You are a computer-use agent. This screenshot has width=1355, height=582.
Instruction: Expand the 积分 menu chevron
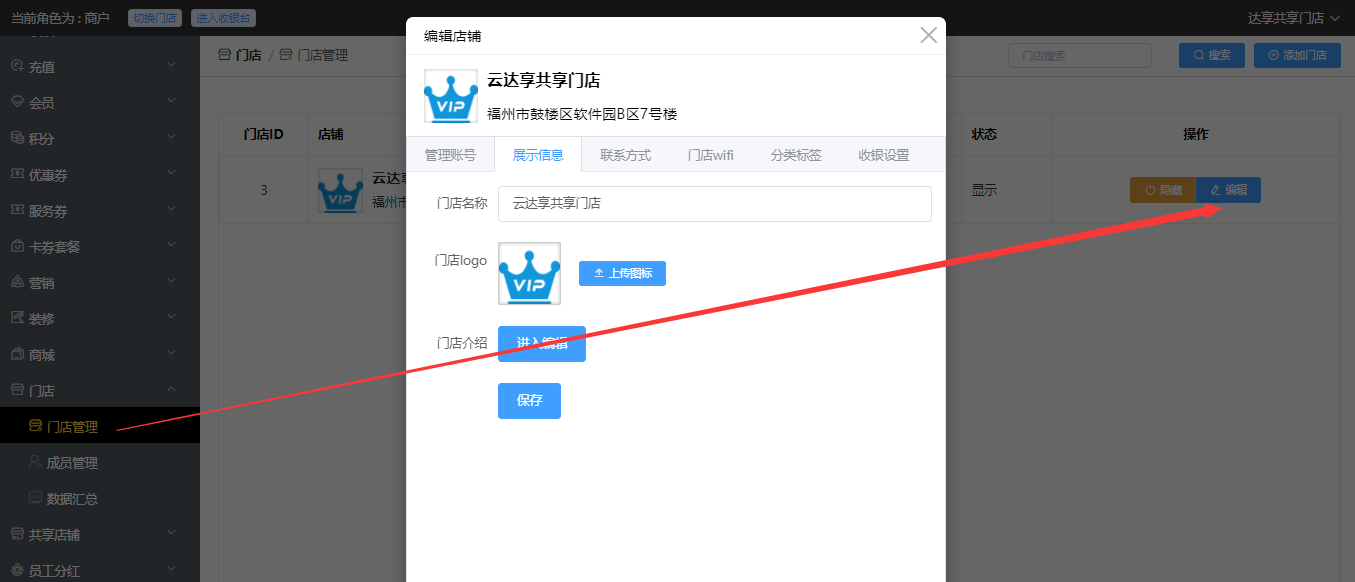(x=171, y=137)
